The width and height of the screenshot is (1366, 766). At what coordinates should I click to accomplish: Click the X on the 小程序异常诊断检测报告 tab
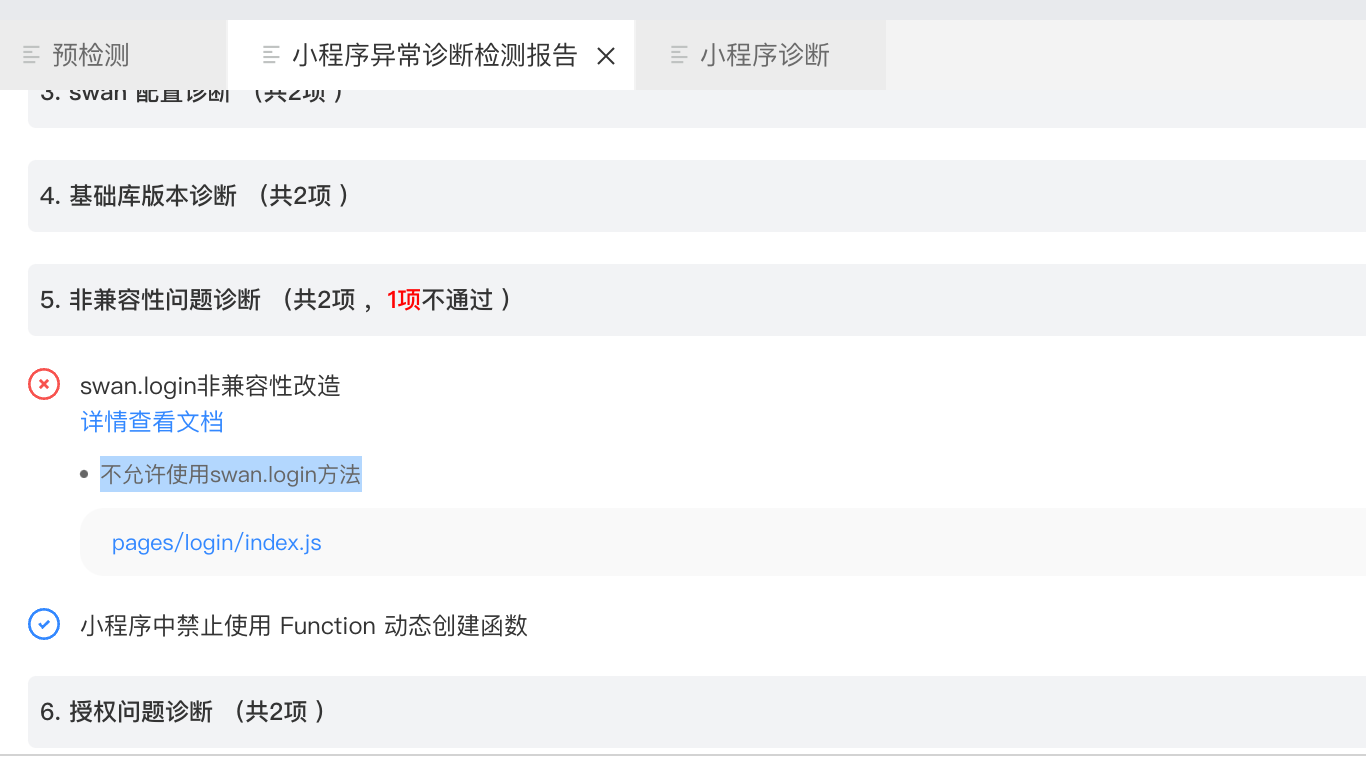point(607,56)
